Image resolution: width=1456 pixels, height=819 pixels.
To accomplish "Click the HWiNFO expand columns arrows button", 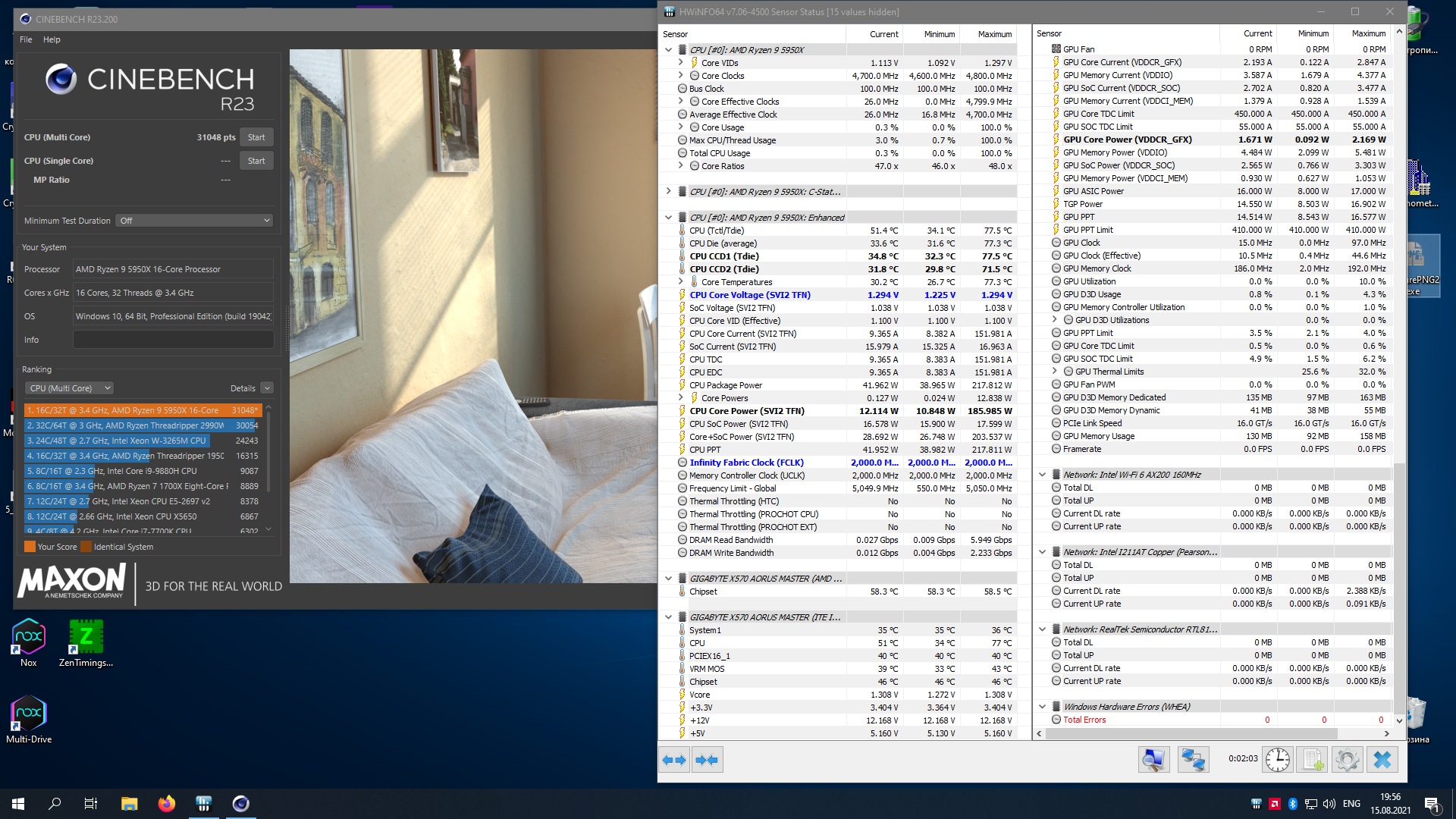I will pos(674,760).
